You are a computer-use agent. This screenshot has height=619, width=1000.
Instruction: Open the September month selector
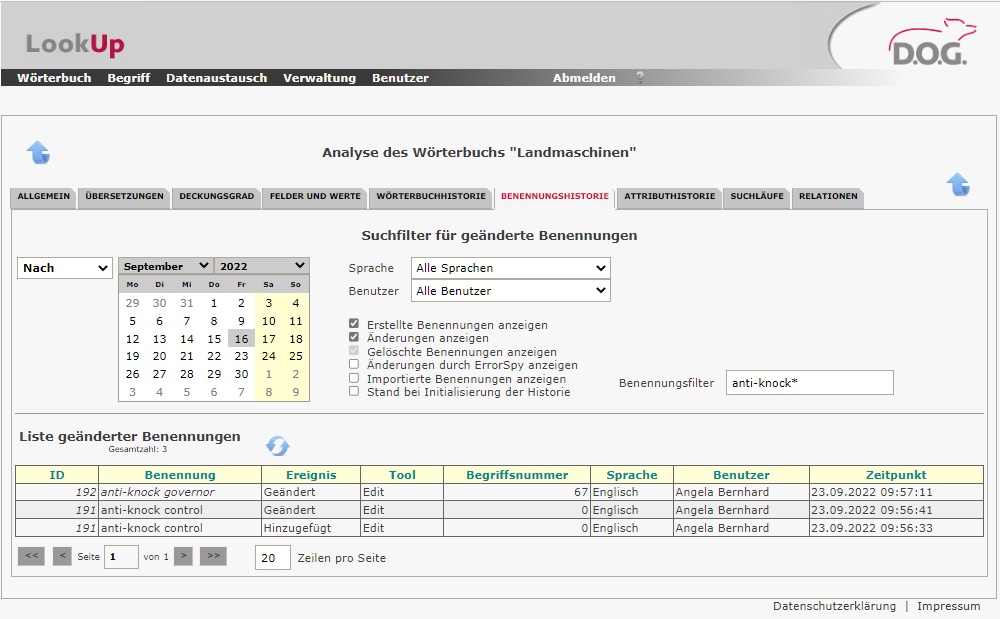(166, 266)
